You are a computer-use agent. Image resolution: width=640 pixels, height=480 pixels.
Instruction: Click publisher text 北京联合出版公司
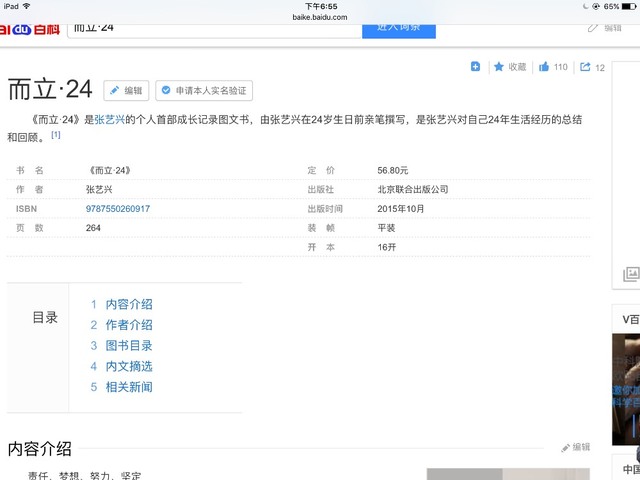[x=413, y=189]
